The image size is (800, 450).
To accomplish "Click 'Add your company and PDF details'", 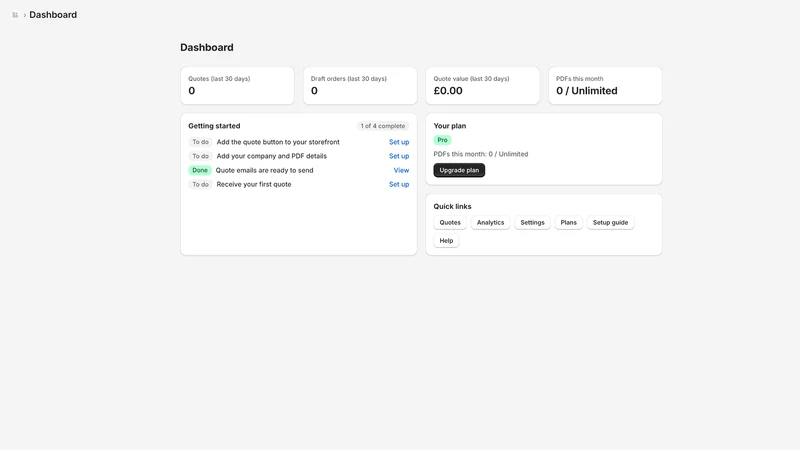I will [271, 156].
